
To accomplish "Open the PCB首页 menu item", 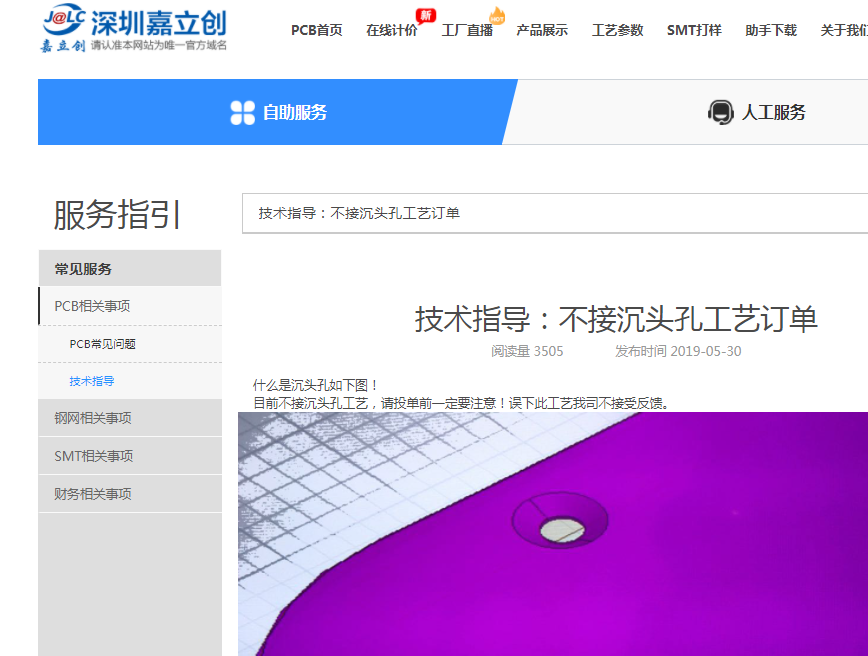I will [x=316, y=30].
